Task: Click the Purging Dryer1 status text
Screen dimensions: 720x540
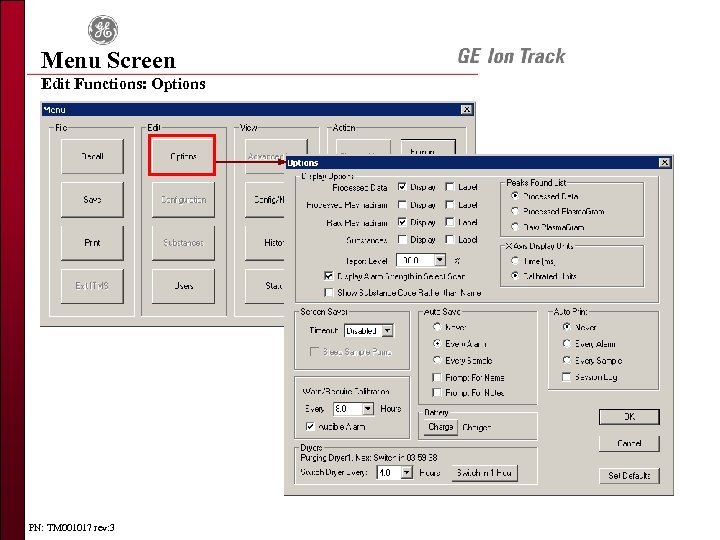Action: (x=369, y=458)
